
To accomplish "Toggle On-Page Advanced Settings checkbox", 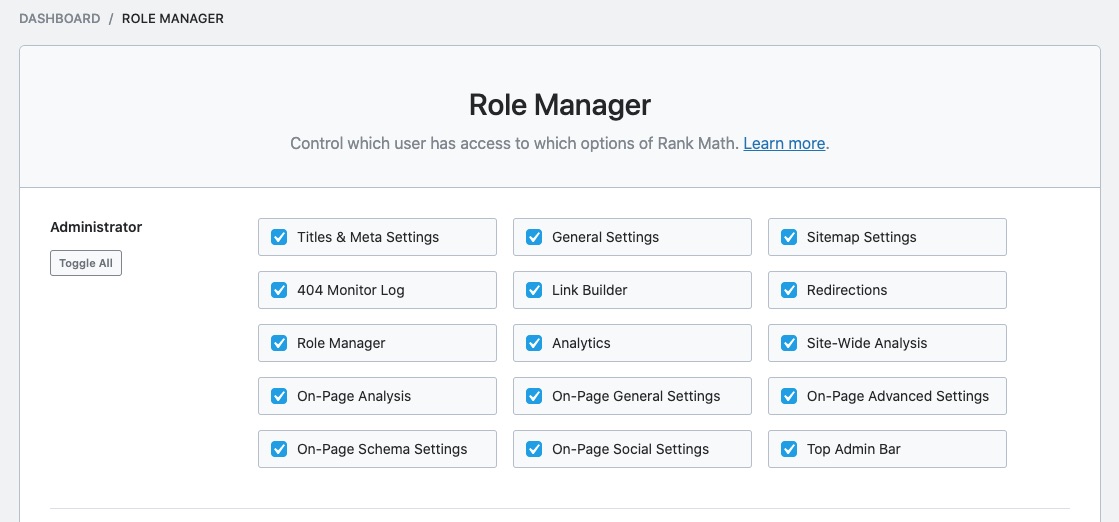I will pyautogui.click(x=789, y=396).
